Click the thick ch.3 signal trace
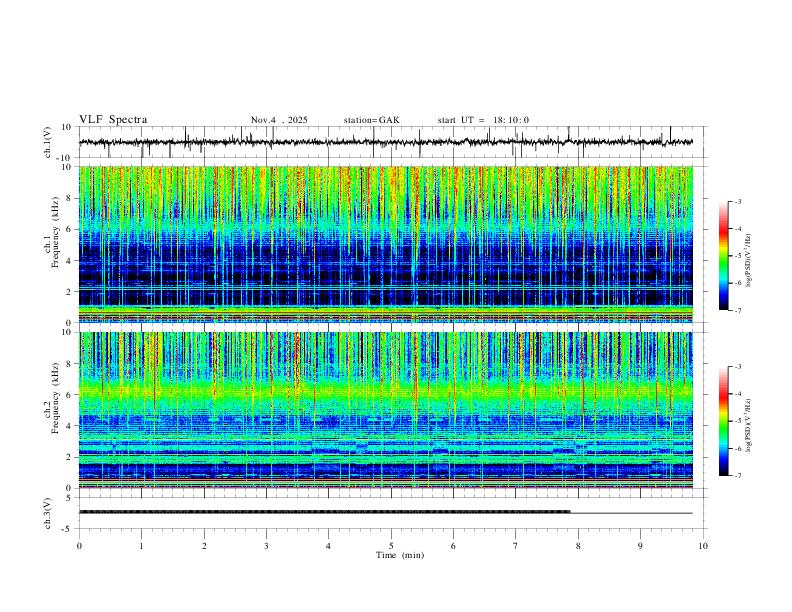The image size is (792, 612). (324, 512)
